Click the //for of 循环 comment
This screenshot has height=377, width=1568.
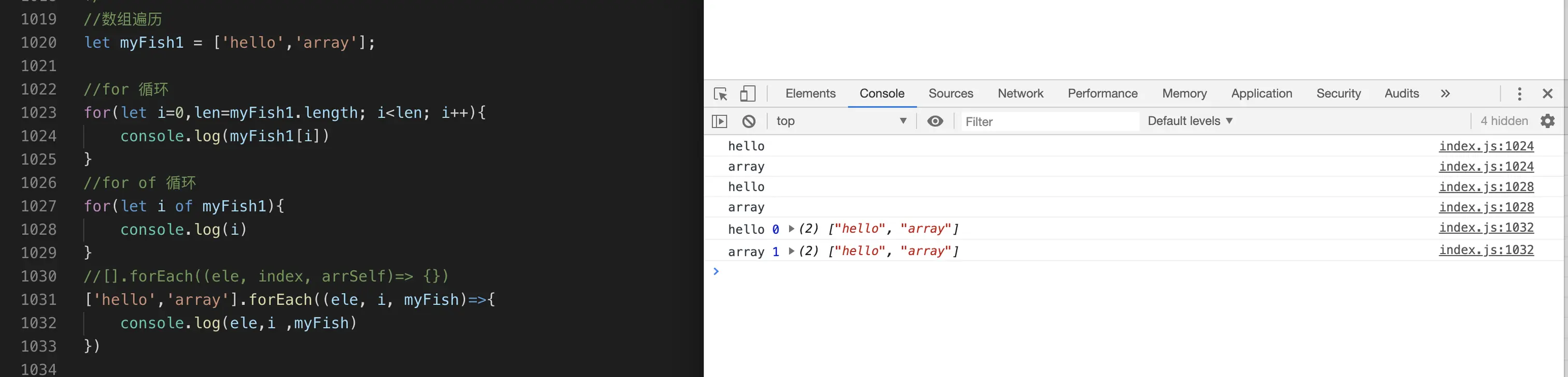coord(140,183)
